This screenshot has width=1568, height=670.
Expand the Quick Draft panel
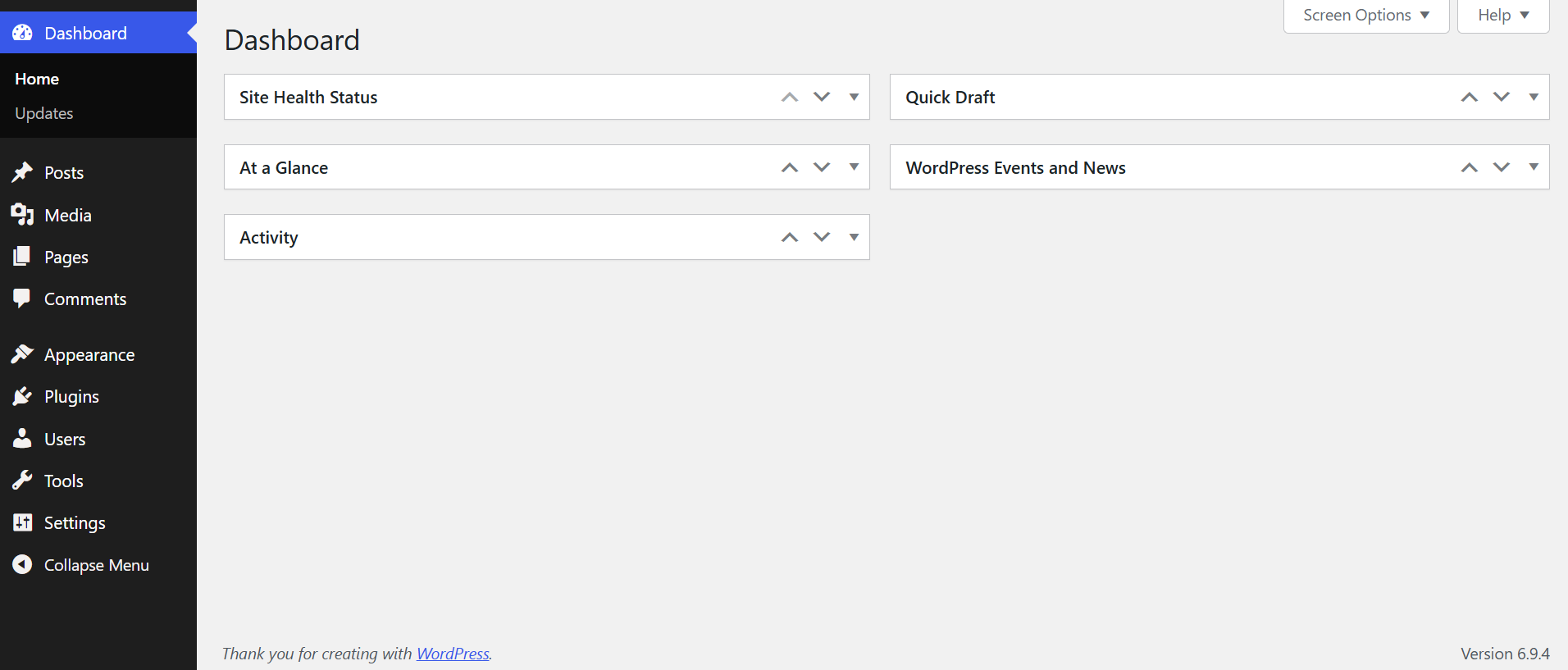[1534, 97]
